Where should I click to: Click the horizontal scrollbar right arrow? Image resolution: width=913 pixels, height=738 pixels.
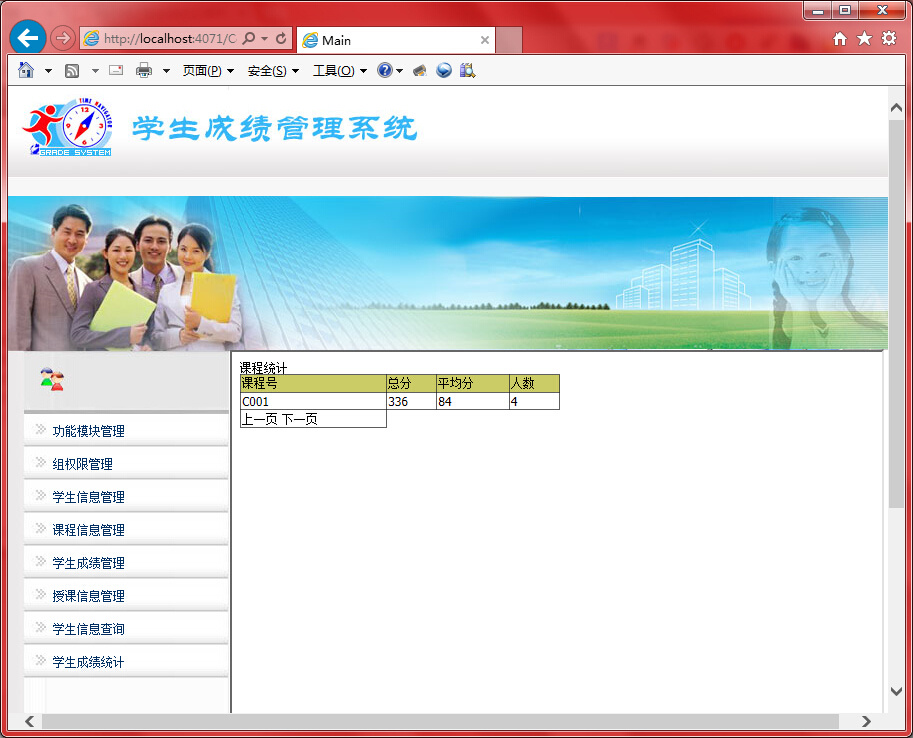(x=866, y=721)
